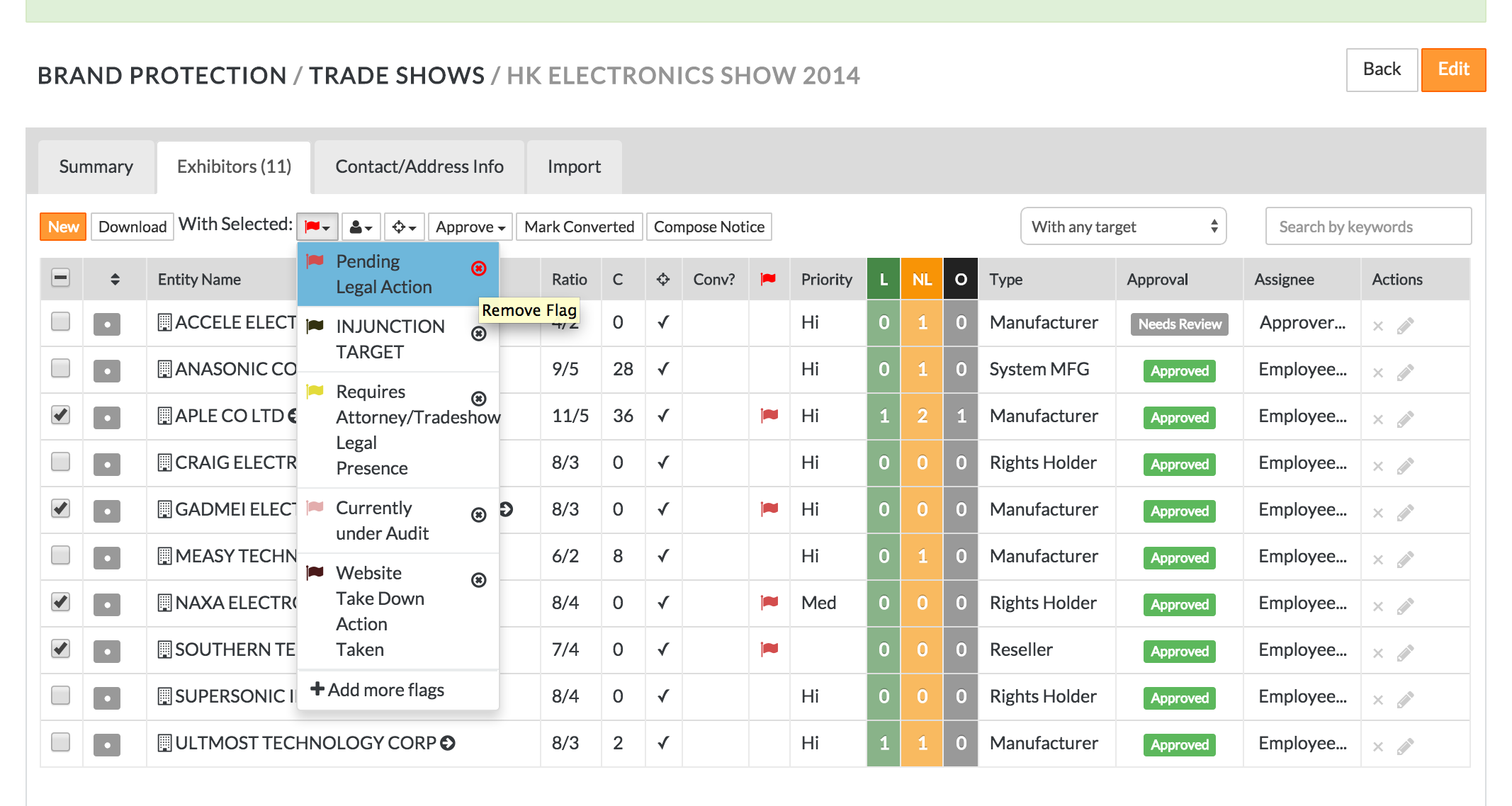Click the orange Edit button
Viewport: 1512px width, 806px height.
[x=1453, y=69]
